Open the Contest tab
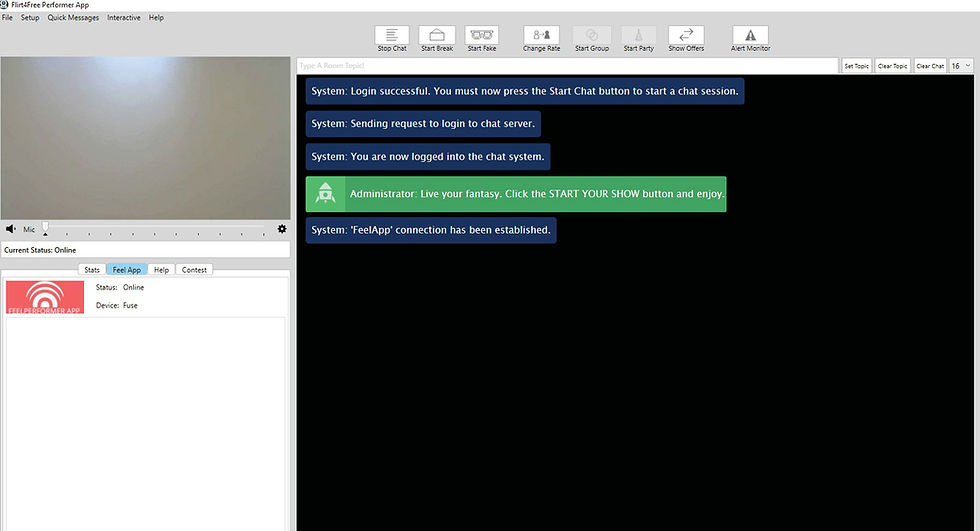This screenshot has width=980, height=531. point(194,270)
